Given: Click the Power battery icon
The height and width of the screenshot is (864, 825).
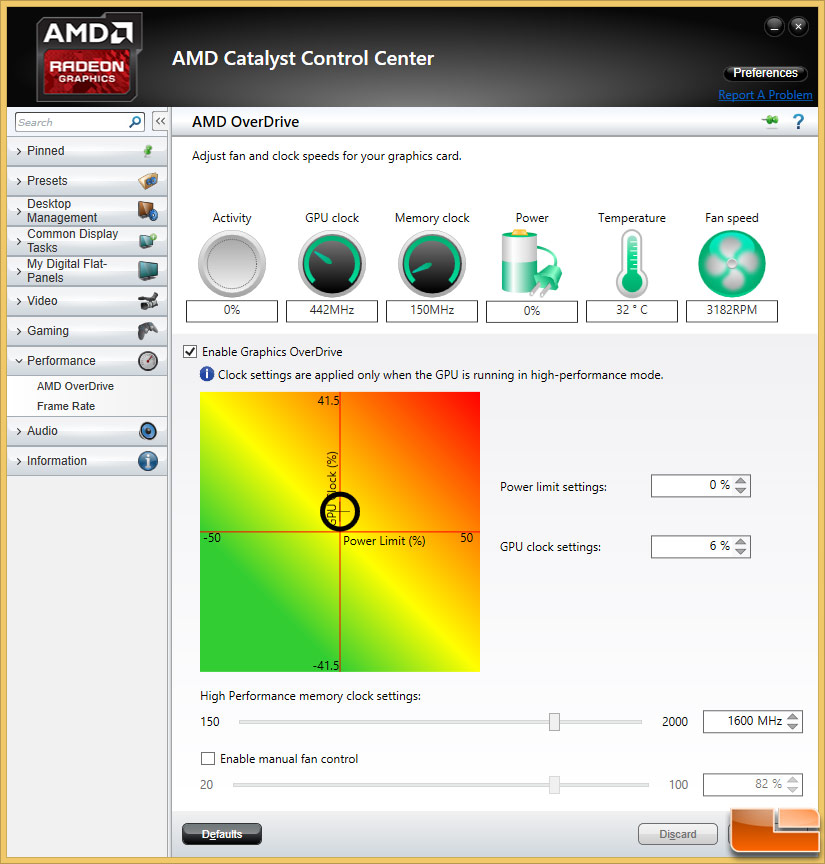Looking at the screenshot, I should click(x=531, y=262).
